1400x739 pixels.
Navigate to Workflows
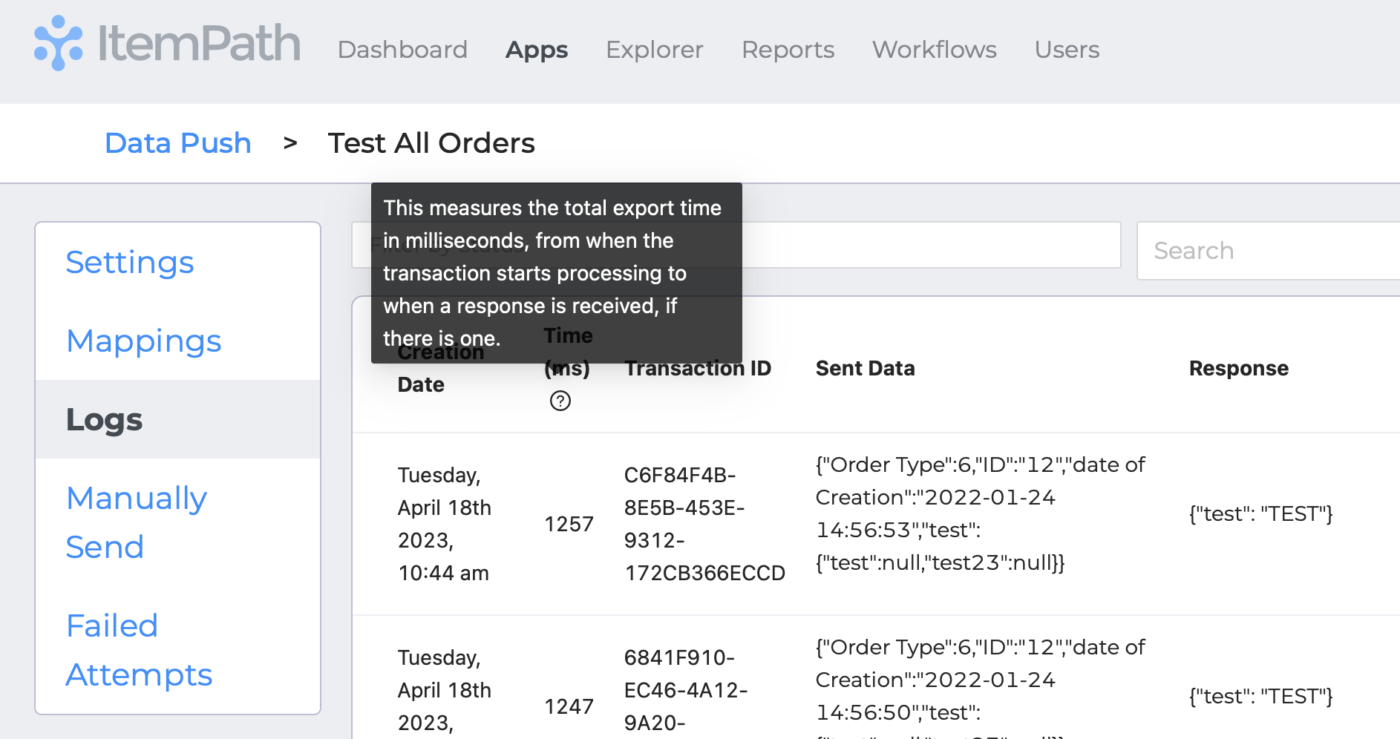coord(934,50)
